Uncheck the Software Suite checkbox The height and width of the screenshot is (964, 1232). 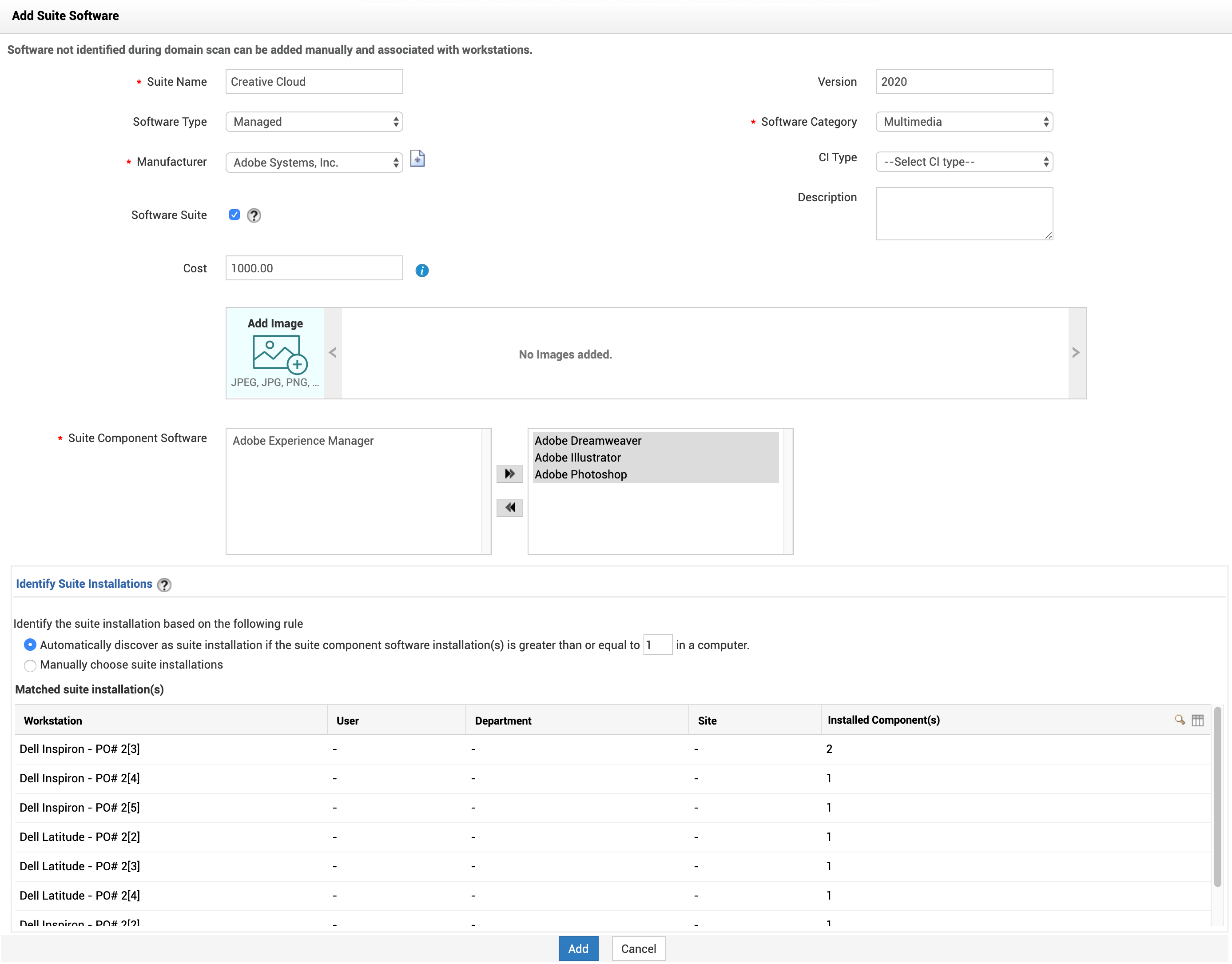tap(234, 215)
